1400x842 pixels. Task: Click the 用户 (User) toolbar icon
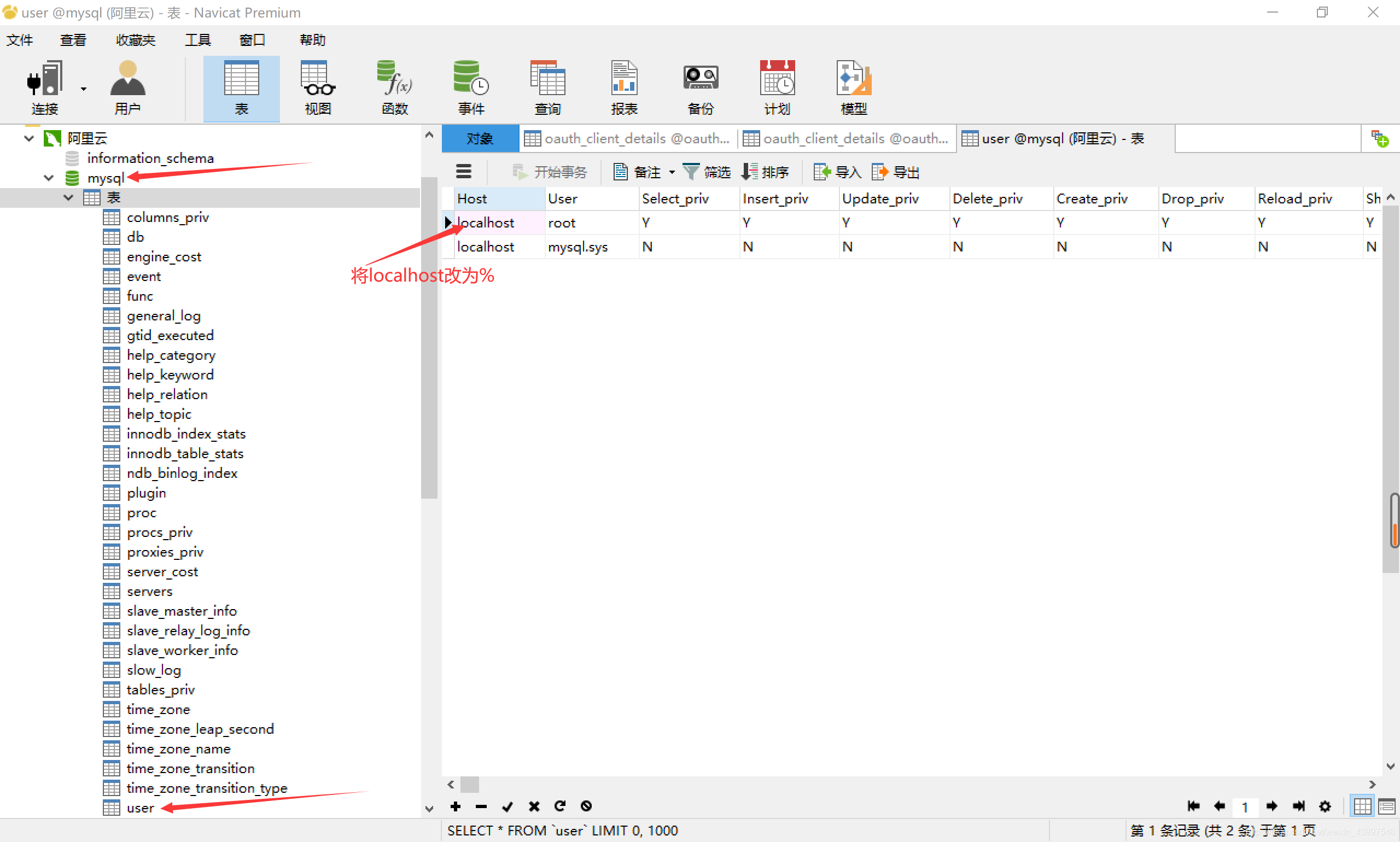point(127,88)
